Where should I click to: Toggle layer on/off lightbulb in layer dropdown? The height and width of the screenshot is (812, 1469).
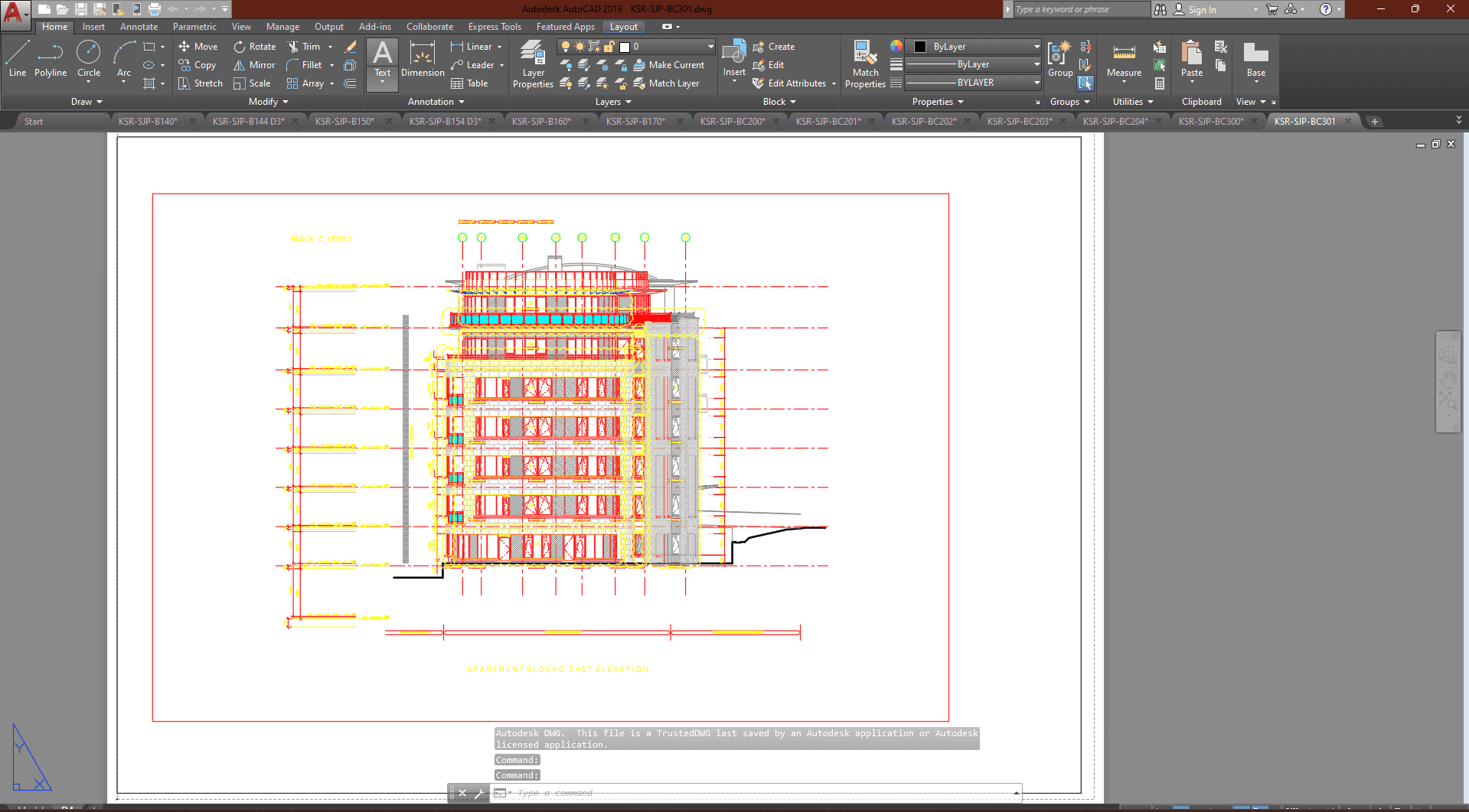click(x=566, y=47)
